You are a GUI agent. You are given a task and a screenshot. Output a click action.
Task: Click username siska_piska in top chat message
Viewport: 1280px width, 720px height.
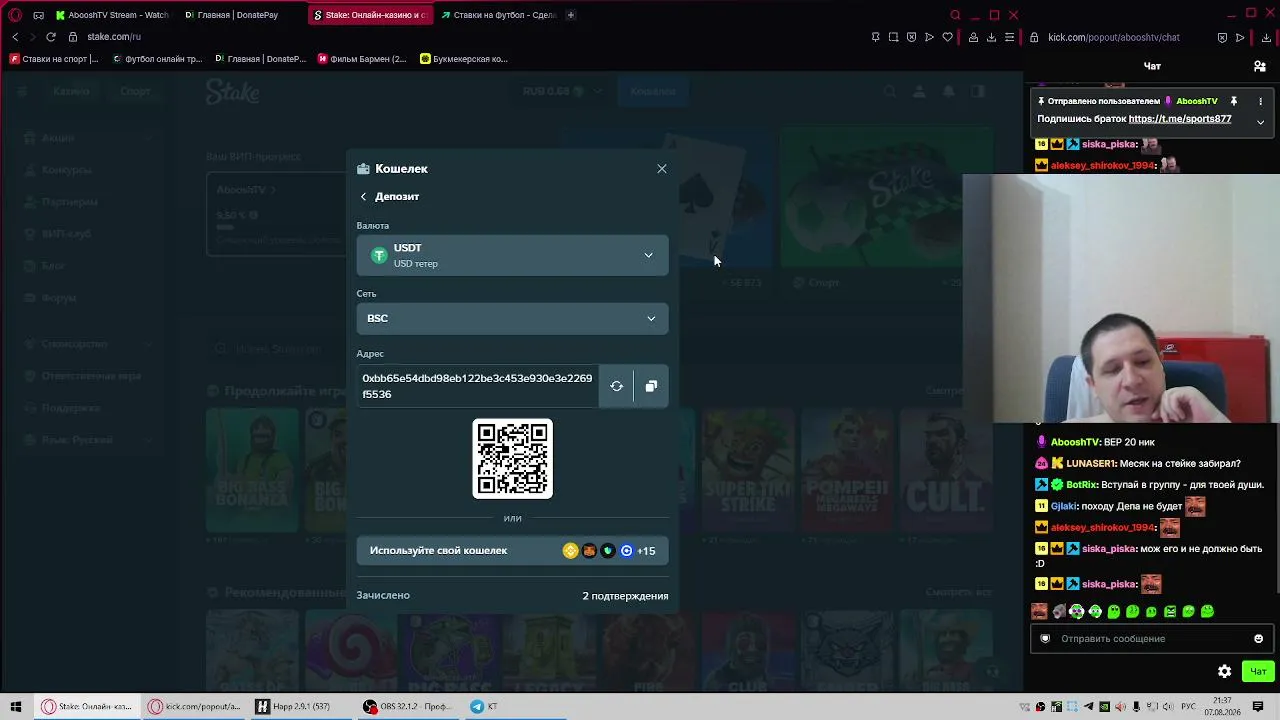pyautogui.click(x=1110, y=145)
